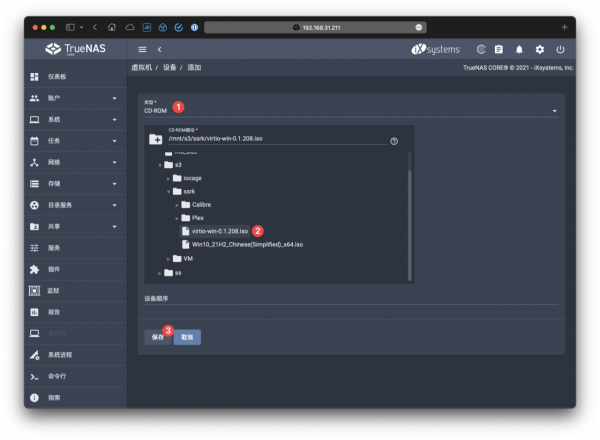
Task: Go to Devices breadcrumb
Action: pyautogui.click(x=170, y=68)
